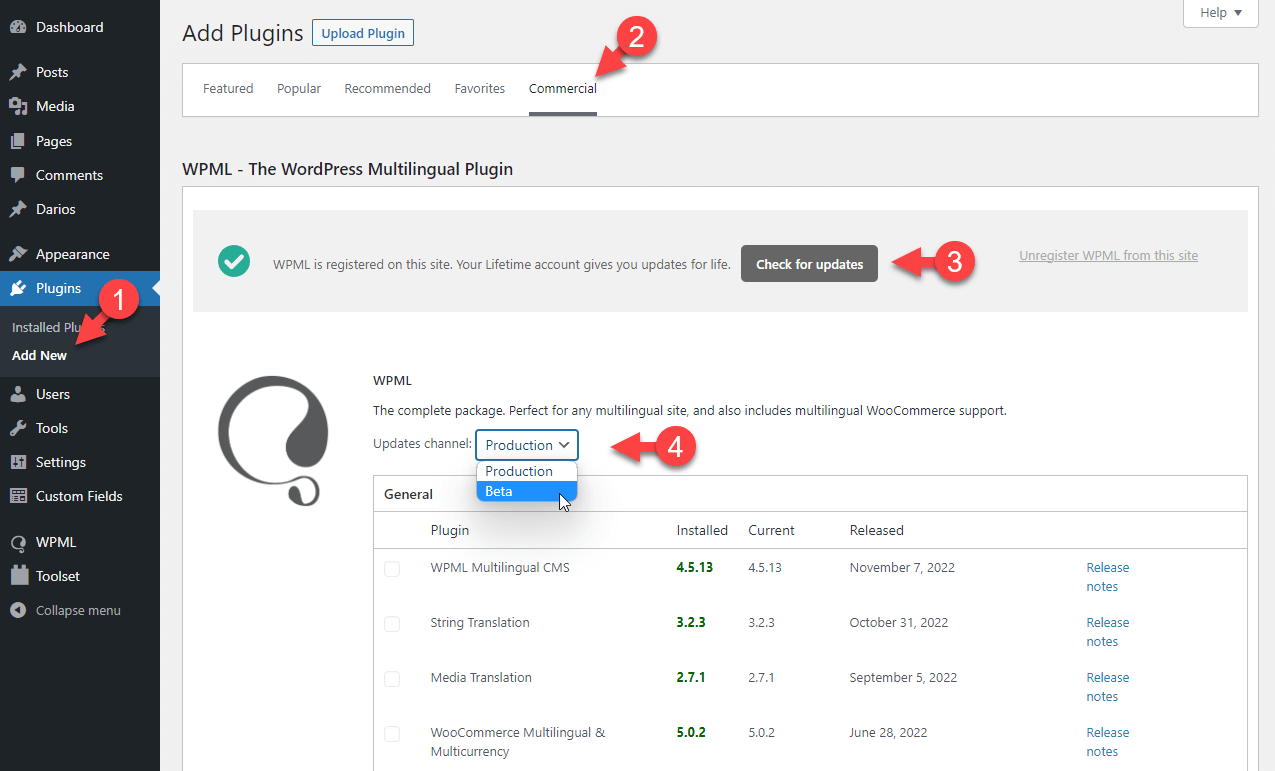Viewport: 1275px width, 771px height.
Task: Click installed version 5.0.2
Action: click(691, 732)
